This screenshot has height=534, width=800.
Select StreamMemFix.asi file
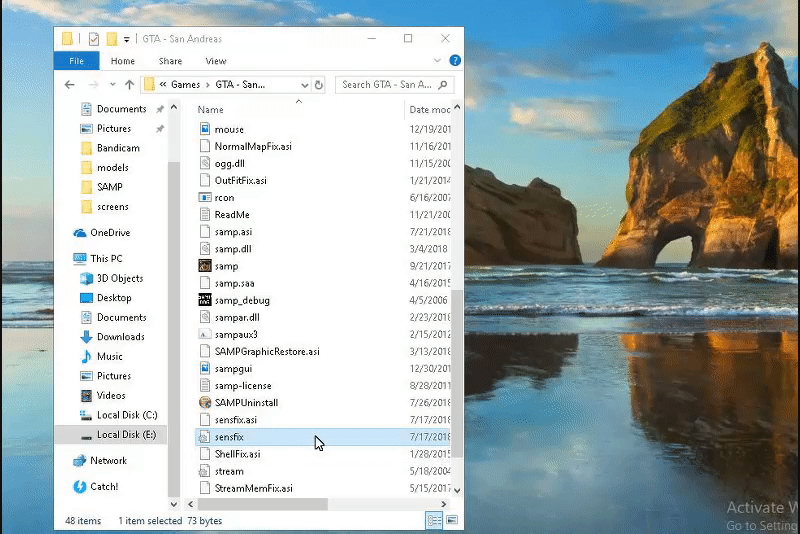coord(254,488)
